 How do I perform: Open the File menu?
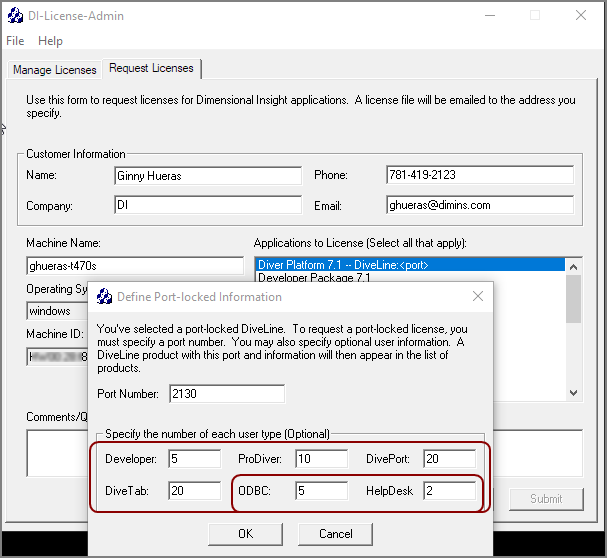coord(15,41)
